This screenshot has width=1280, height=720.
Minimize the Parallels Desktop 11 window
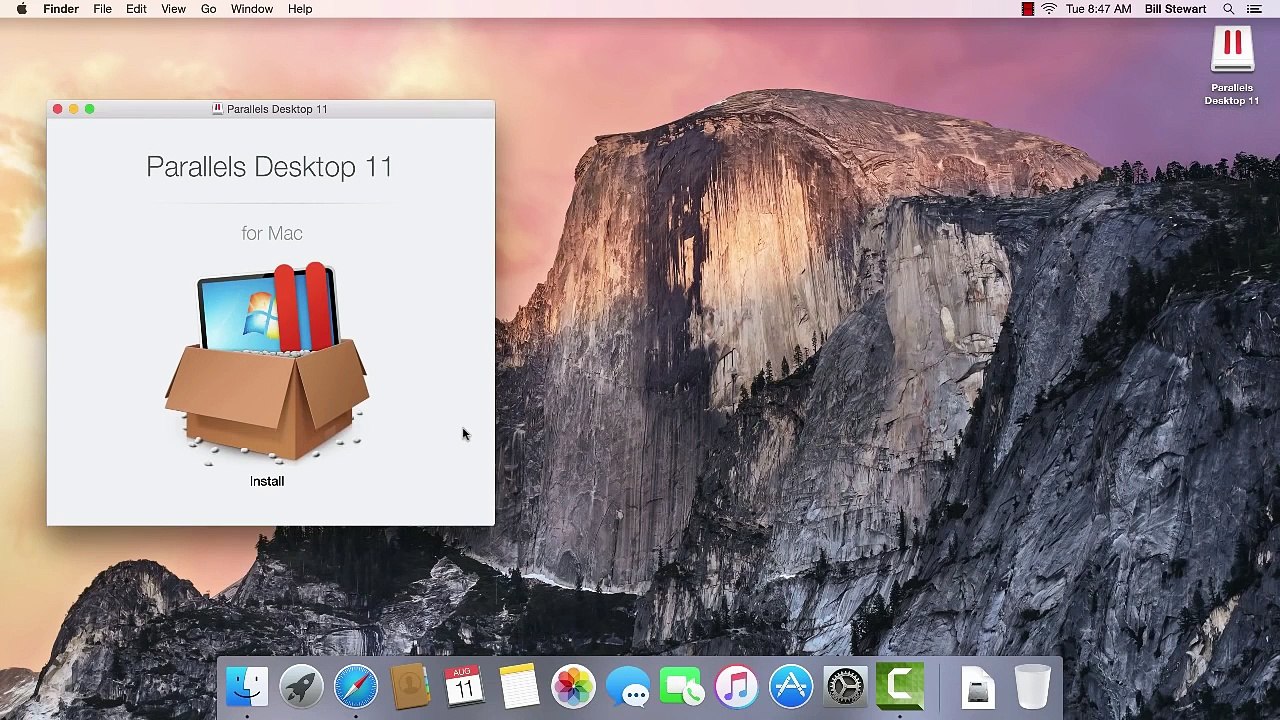click(x=73, y=109)
